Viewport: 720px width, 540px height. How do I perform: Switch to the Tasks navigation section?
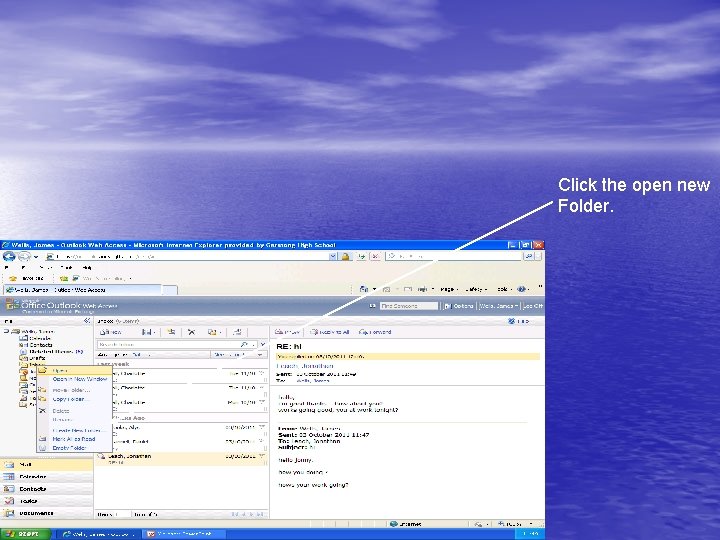tap(46, 501)
